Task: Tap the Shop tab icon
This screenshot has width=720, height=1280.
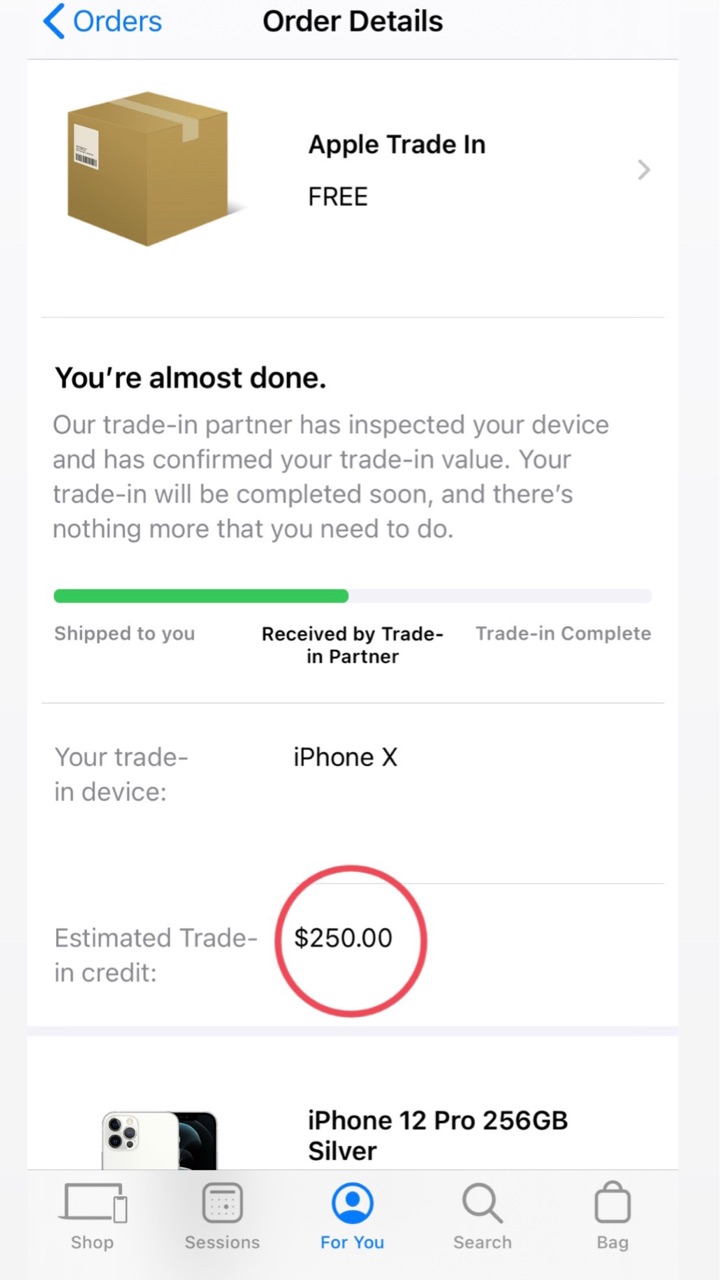Action: (x=92, y=1204)
